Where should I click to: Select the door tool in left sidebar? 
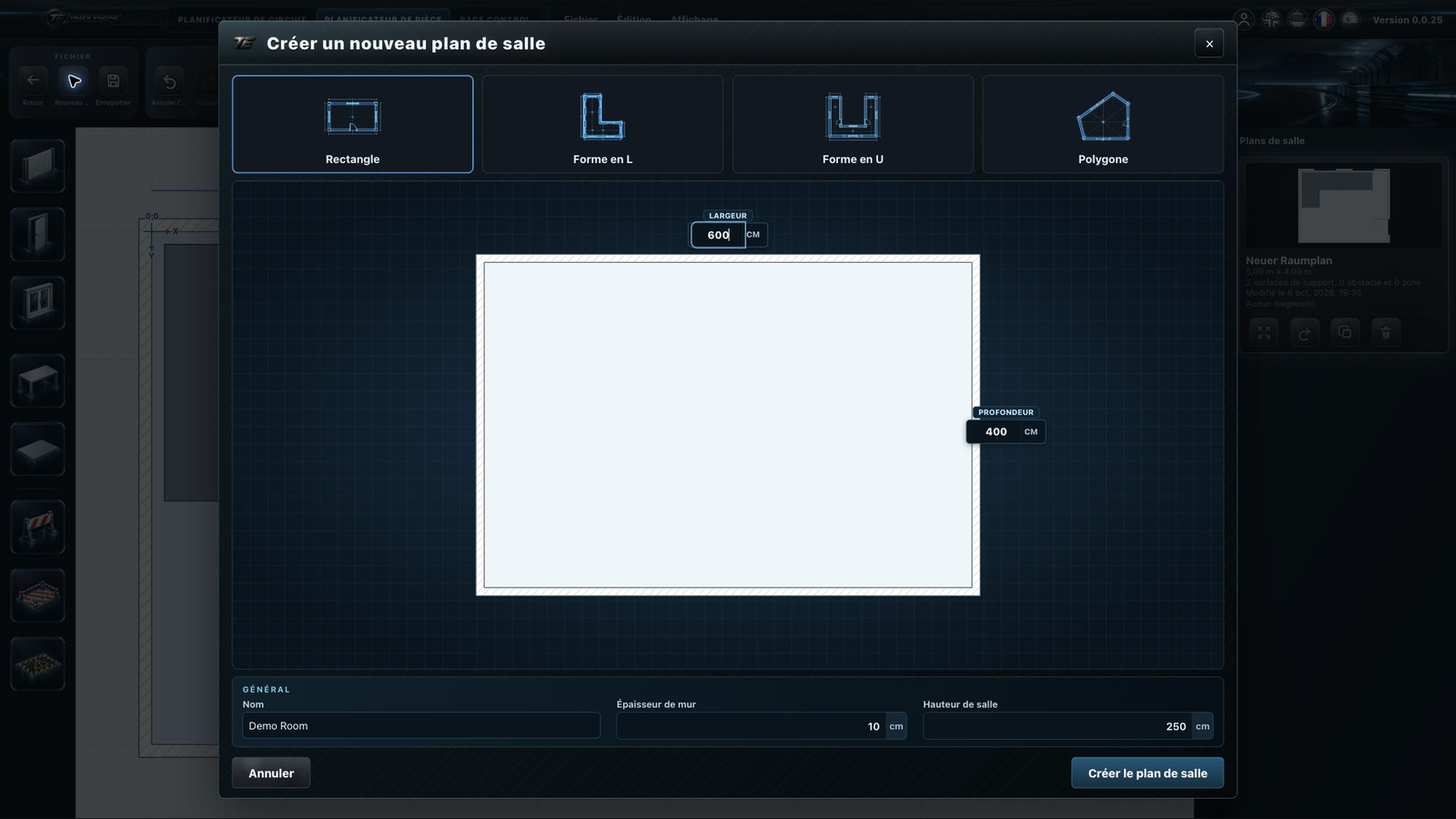(37, 234)
